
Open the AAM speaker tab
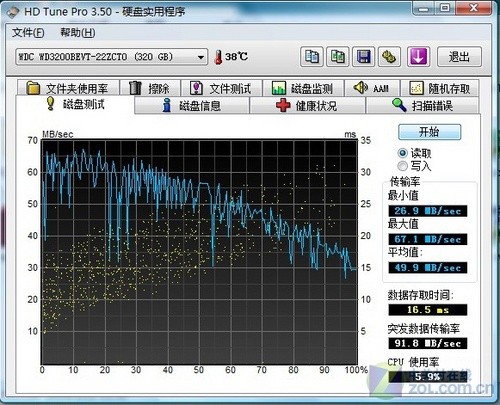[372, 88]
